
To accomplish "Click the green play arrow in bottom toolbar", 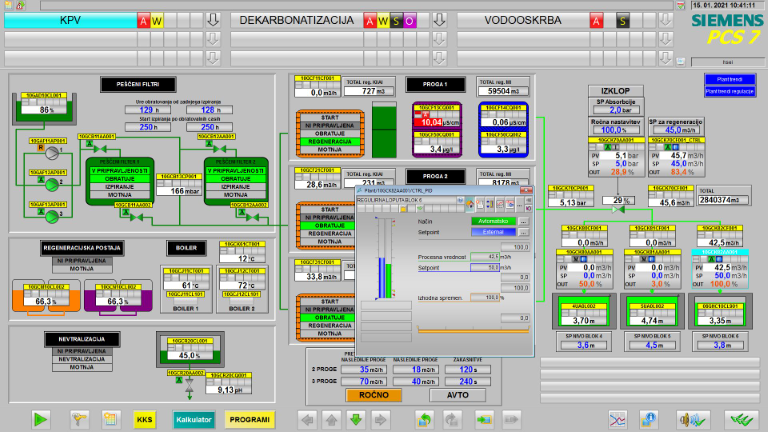I will 41,419.
